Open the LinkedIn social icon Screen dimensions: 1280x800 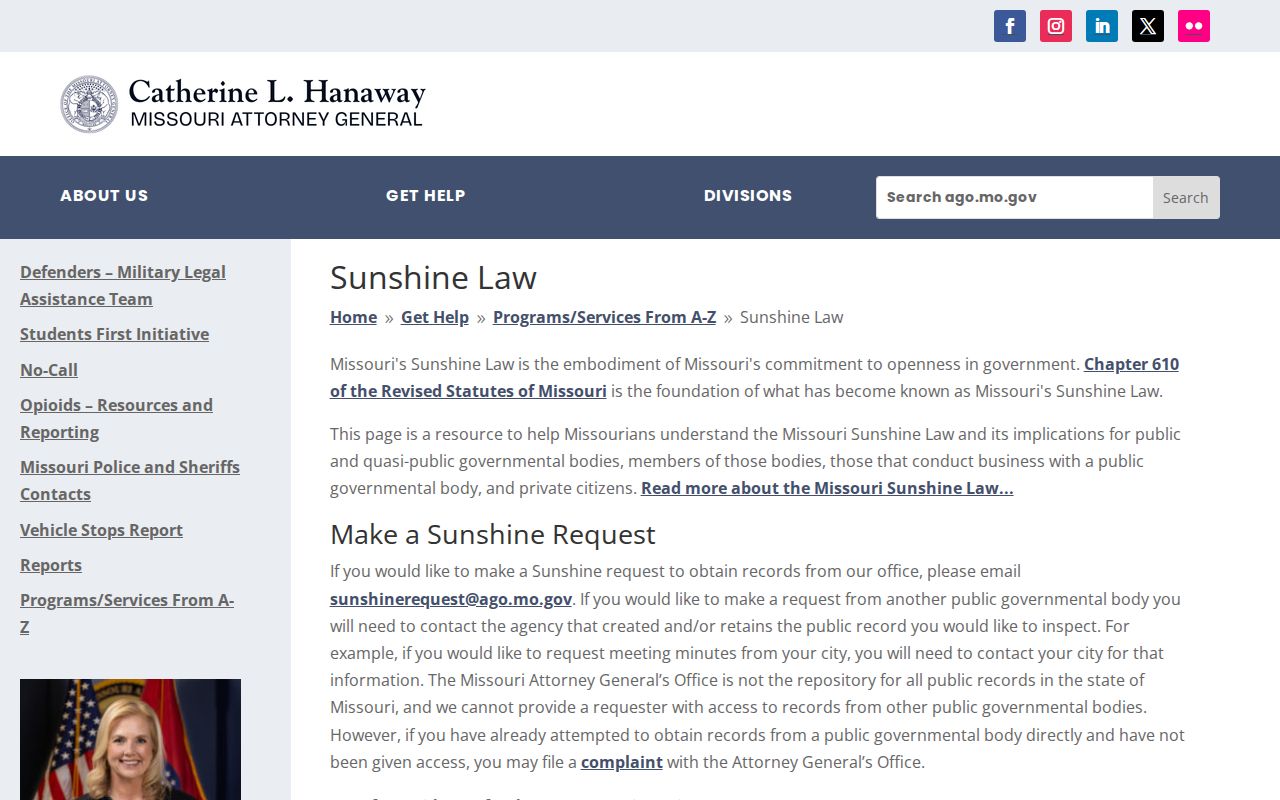point(1102,26)
